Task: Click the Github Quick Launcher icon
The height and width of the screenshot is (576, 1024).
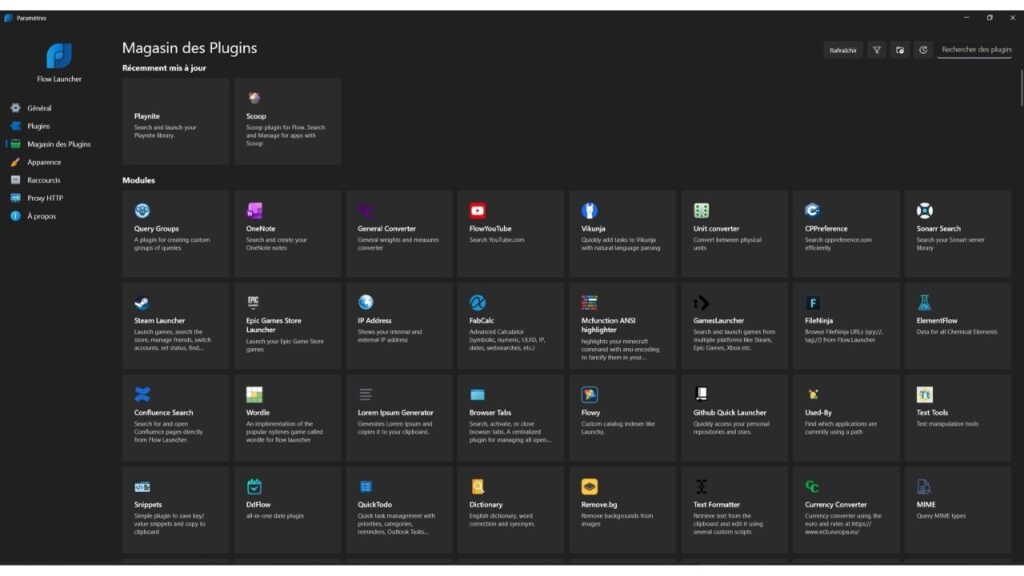Action: 701,394
